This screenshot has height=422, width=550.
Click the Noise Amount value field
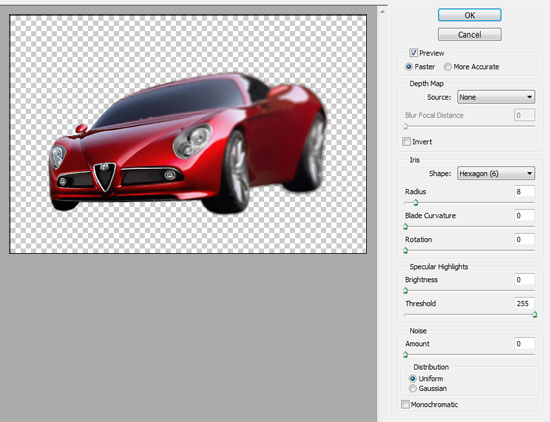tap(524, 344)
